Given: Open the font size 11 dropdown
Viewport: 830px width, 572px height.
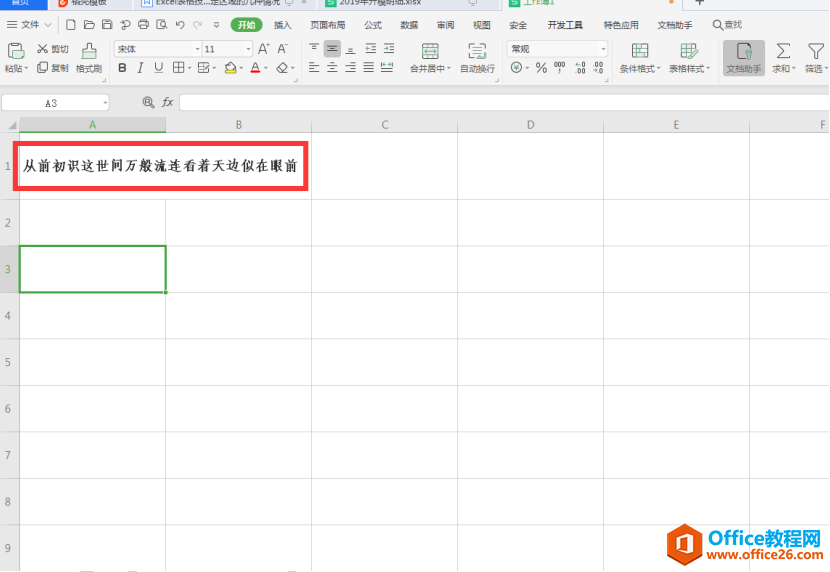Looking at the screenshot, I should tap(248, 49).
